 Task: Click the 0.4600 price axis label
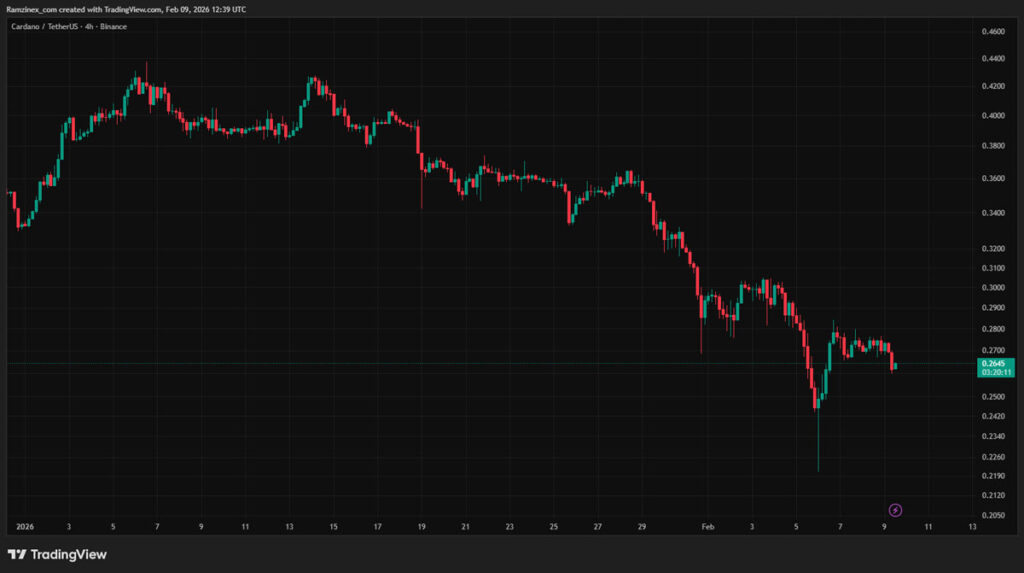point(993,33)
